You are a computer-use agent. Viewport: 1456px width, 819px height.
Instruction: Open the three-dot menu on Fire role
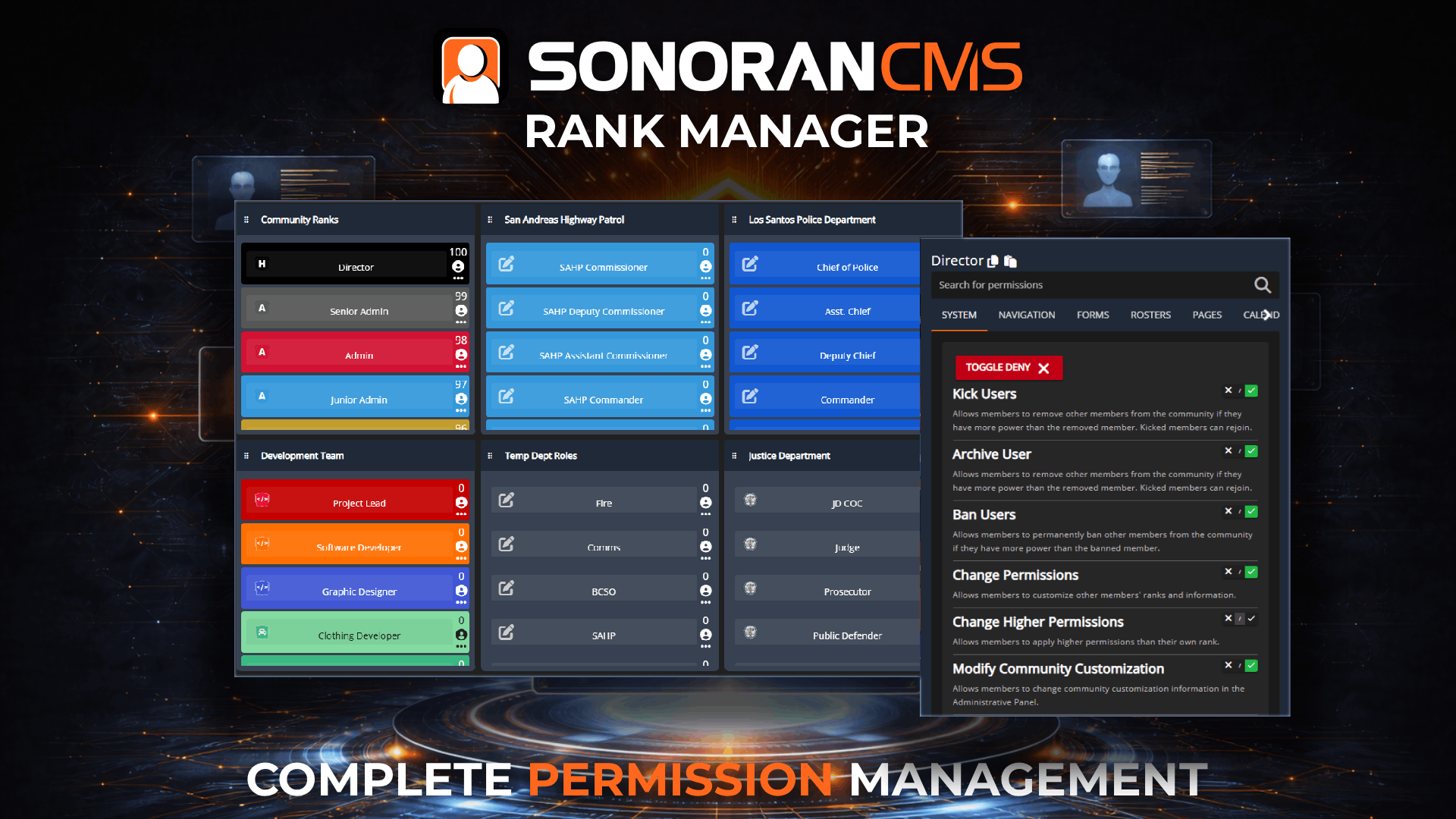pos(705,514)
